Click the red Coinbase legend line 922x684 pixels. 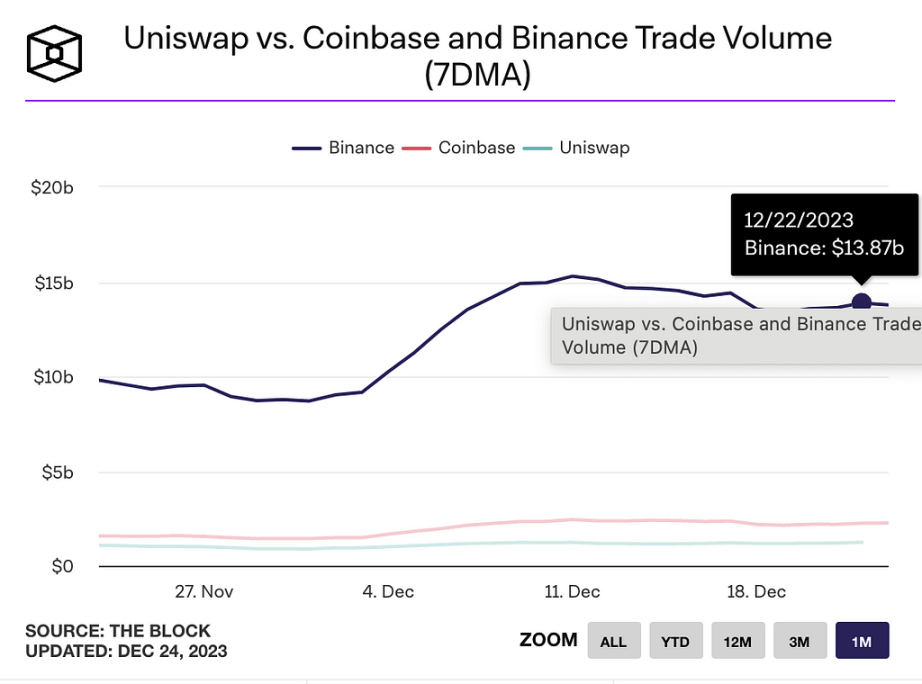click(x=416, y=148)
